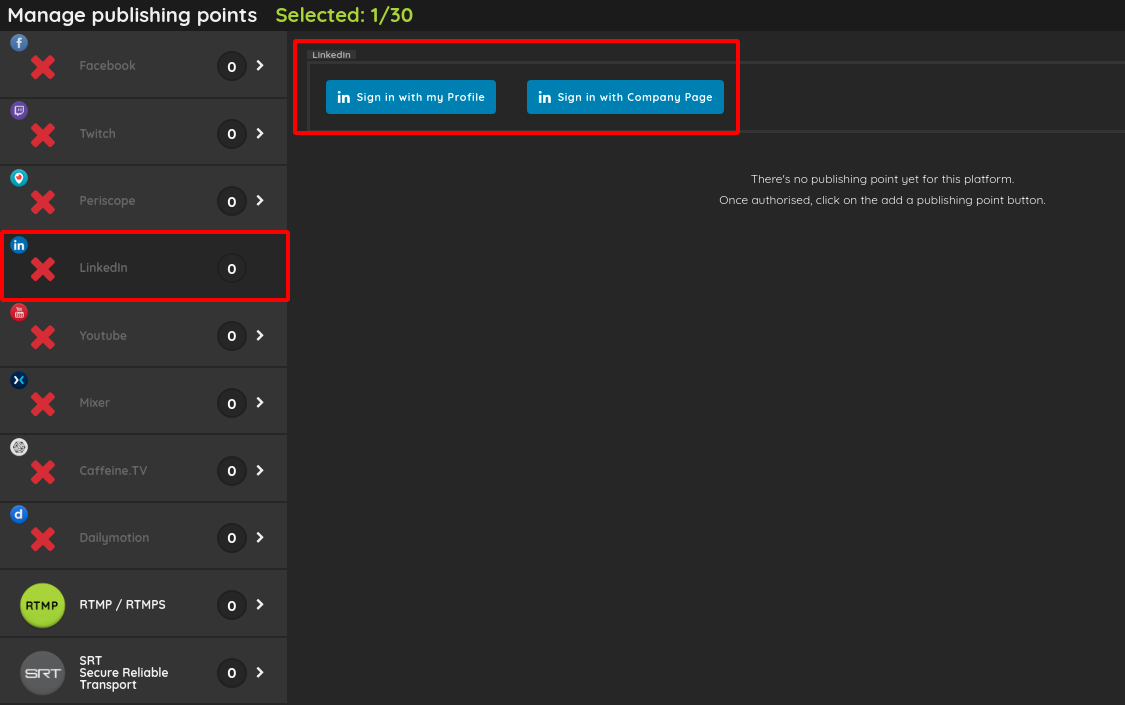The width and height of the screenshot is (1125, 705).
Task: Click the red X next to Caffeine.TV
Action: click(43, 472)
